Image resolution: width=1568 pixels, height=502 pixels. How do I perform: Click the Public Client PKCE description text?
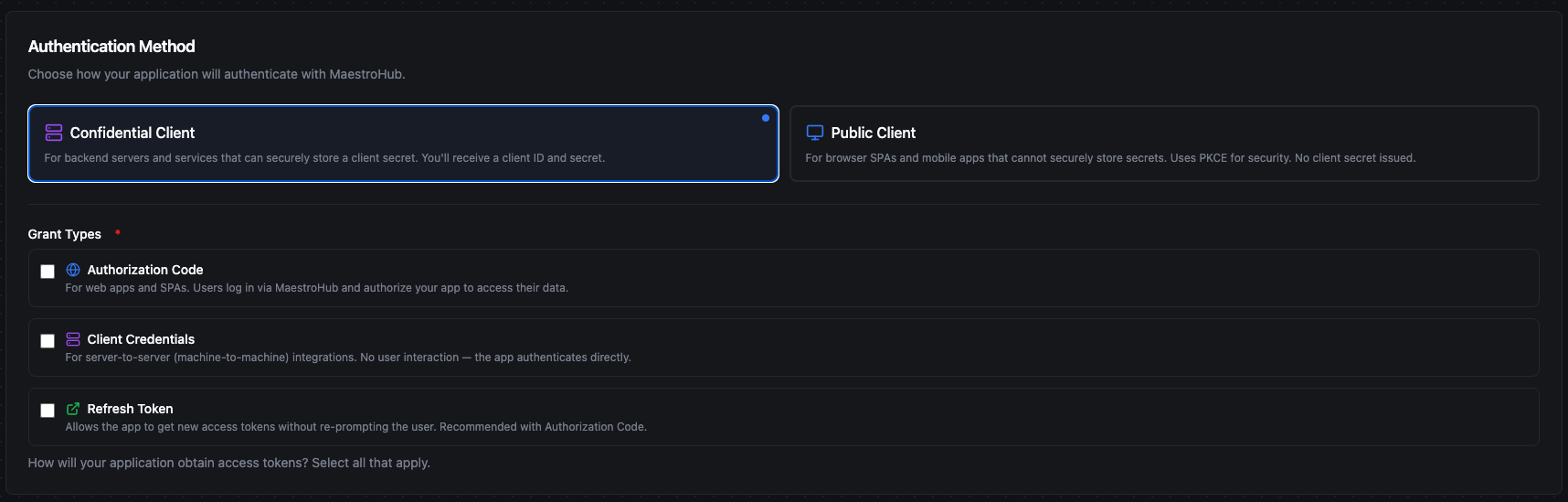click(1109, 158)
